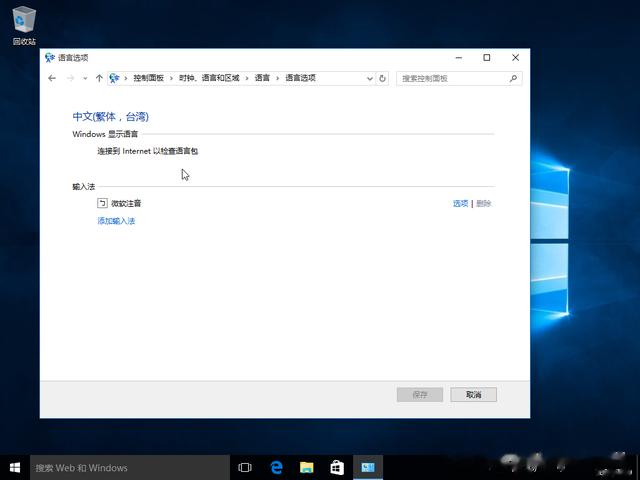Image resolution: width=640 pixels, height=480 pixels.
Task: Open 选项 for 微软注音
Action: click(460, 203)
